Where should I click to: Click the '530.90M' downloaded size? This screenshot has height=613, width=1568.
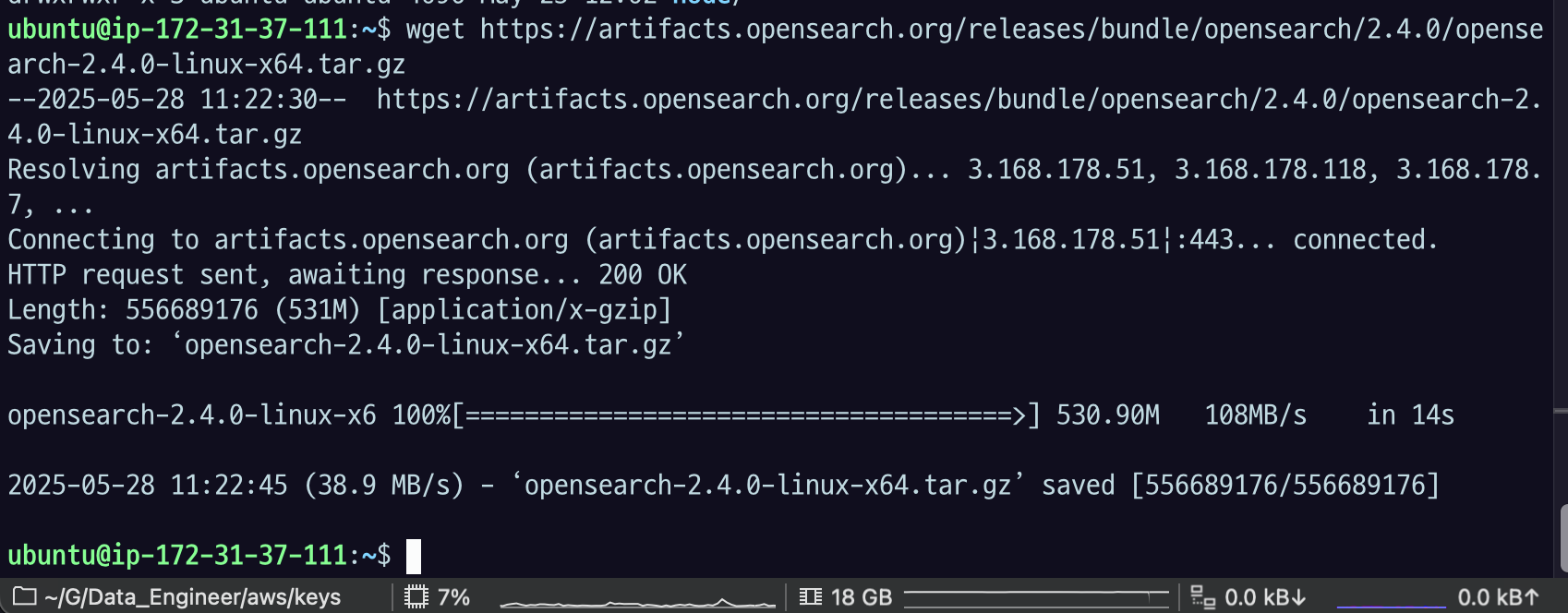(1107, 415)
